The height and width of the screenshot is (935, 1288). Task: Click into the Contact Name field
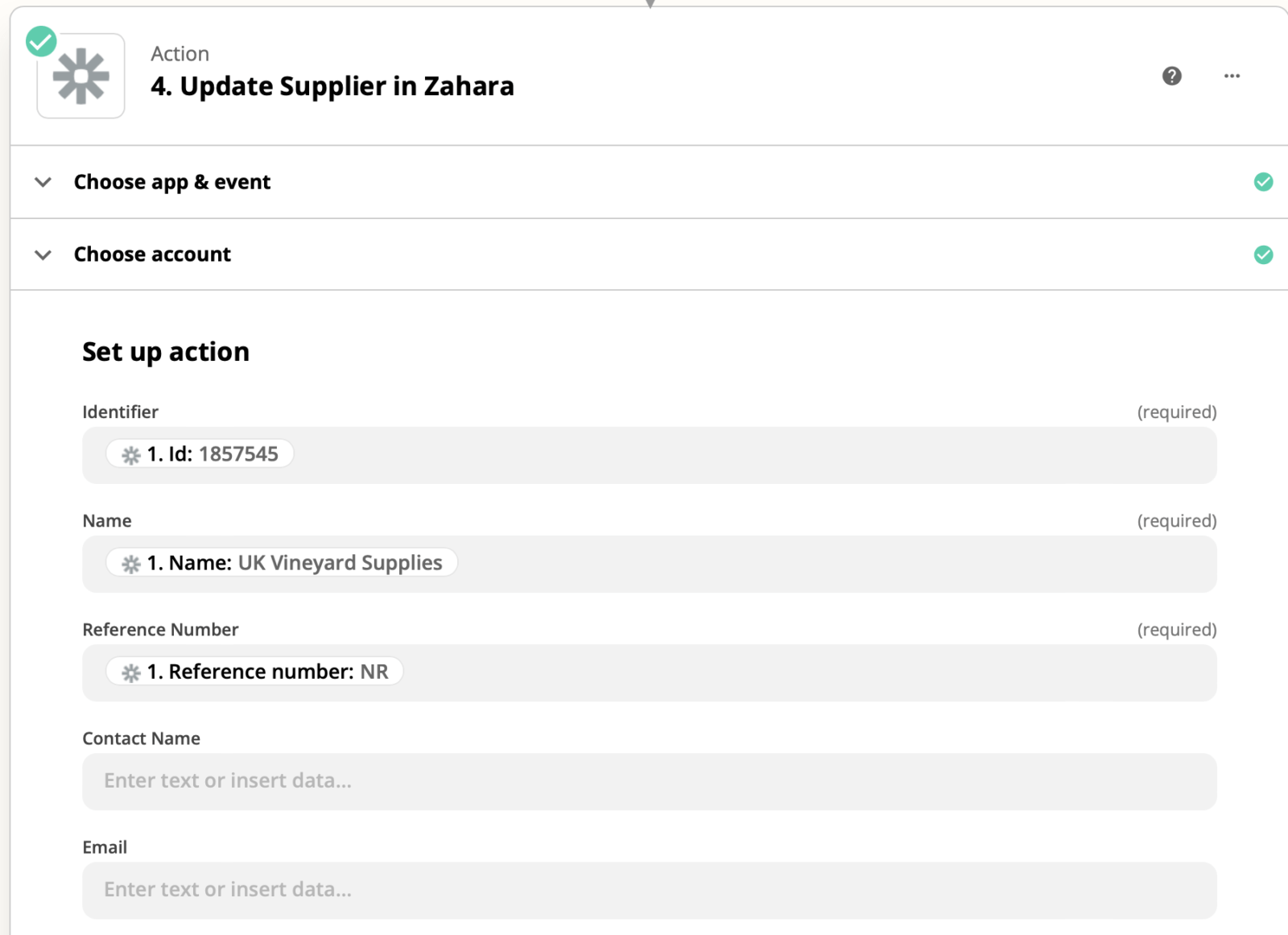649,781
